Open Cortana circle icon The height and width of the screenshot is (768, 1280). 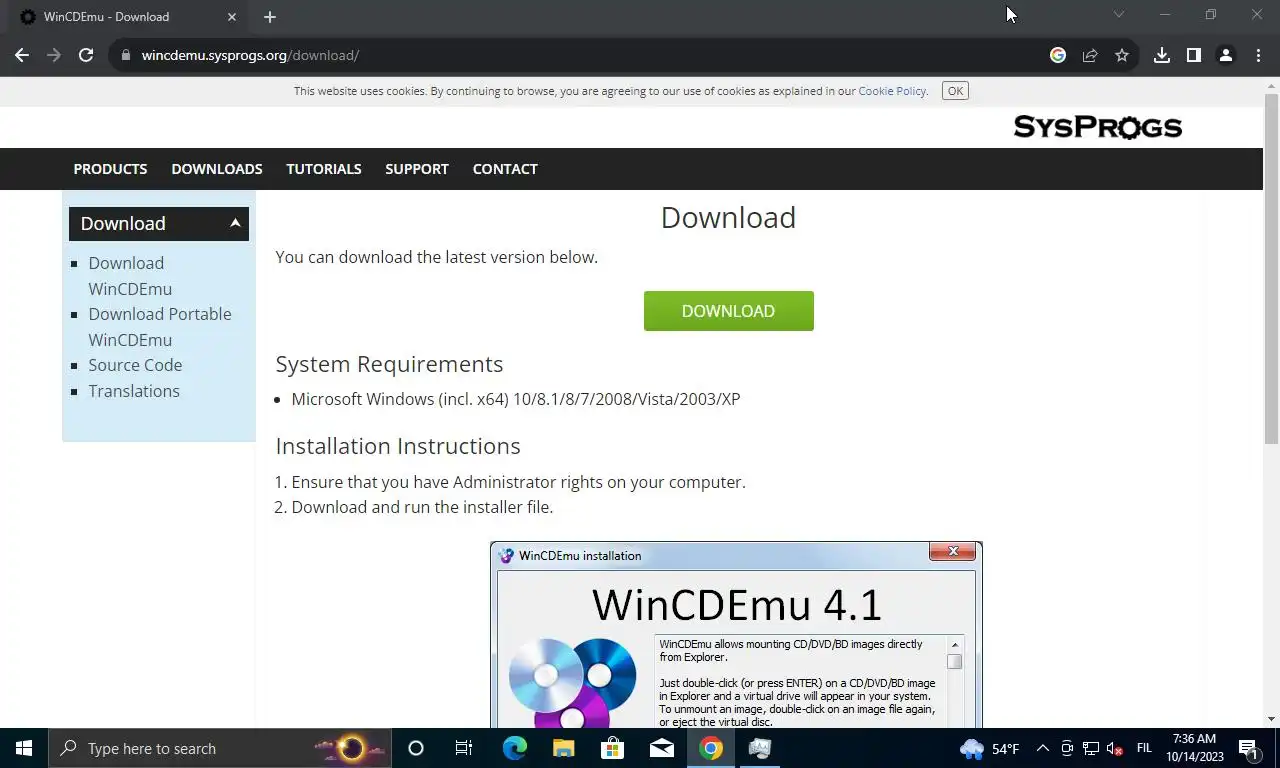[x=416, y=748]
